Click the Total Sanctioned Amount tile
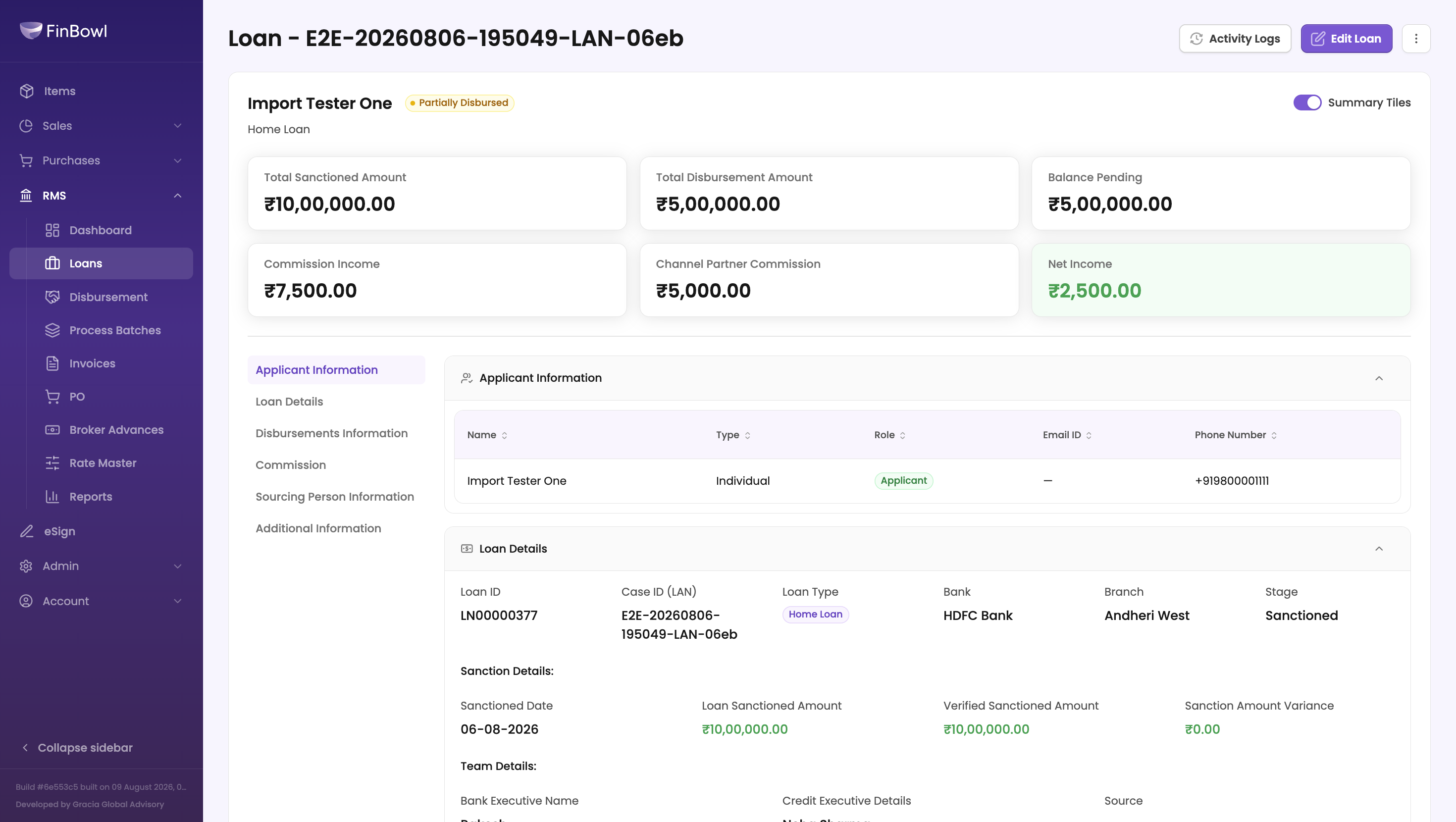The image size is (1456, 822). click(x=437, y=193)
